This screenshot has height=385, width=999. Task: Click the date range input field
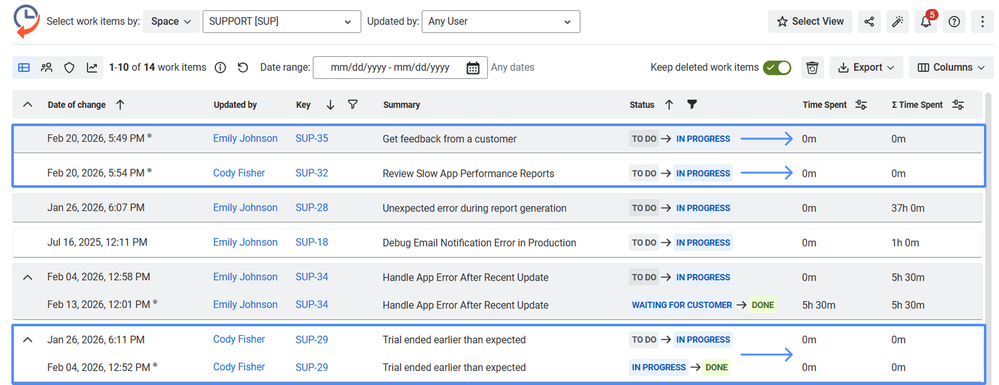400,68
